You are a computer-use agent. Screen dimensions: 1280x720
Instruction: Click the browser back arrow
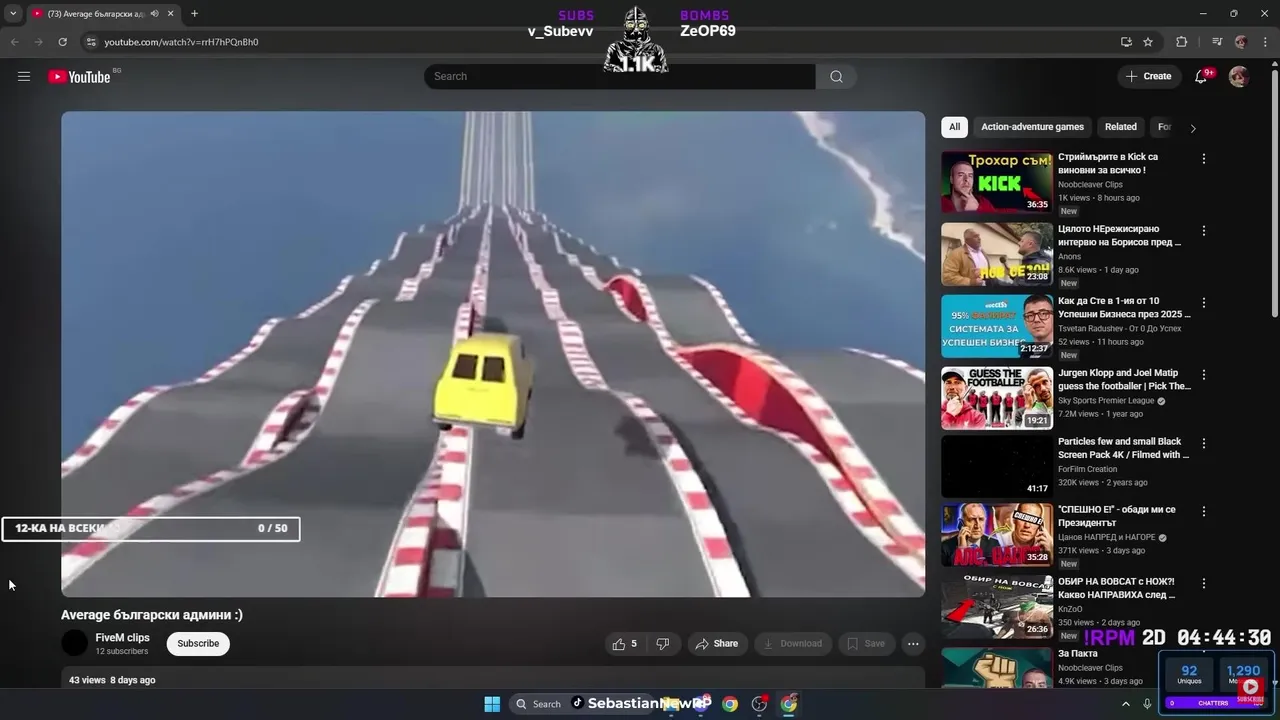14,42
